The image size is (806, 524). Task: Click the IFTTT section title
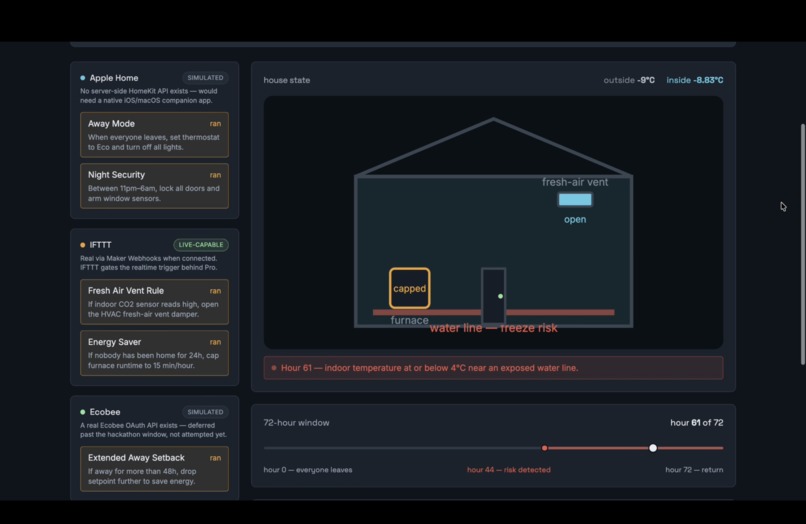pos(100,245)
